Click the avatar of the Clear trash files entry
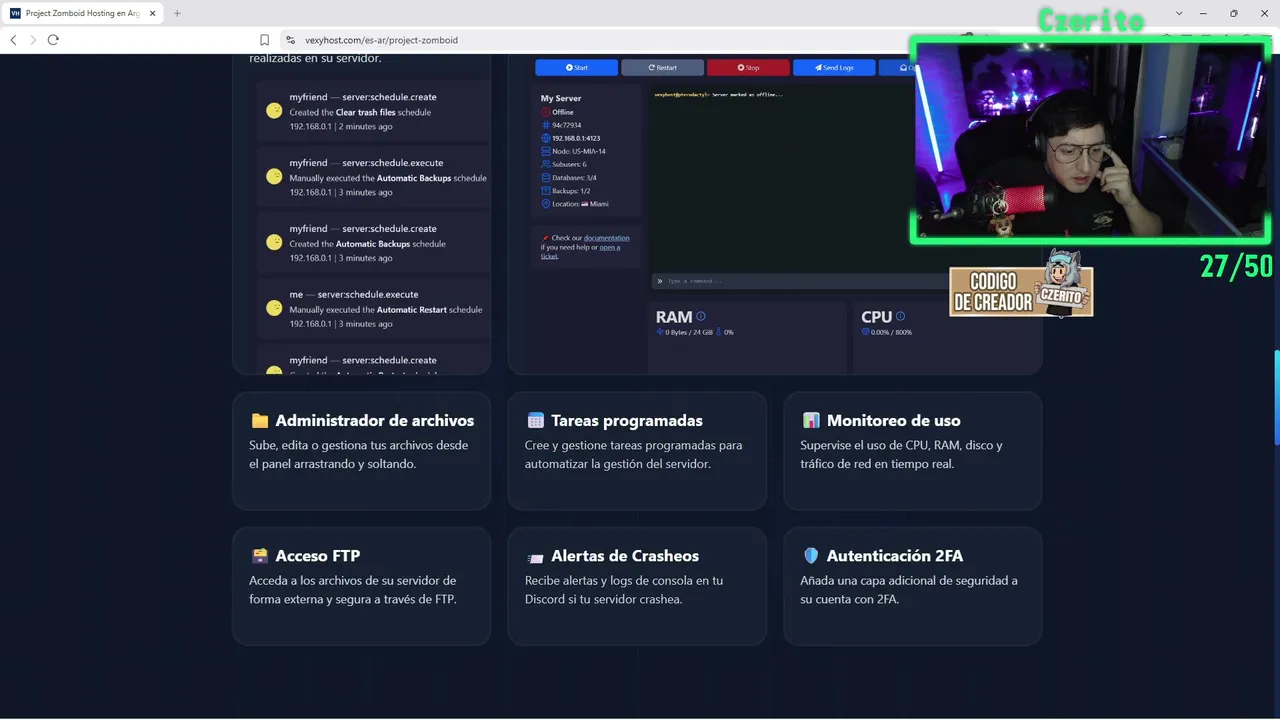Image resolution: width=1280 pixels, height=720 pixels. tap(274, 111)
